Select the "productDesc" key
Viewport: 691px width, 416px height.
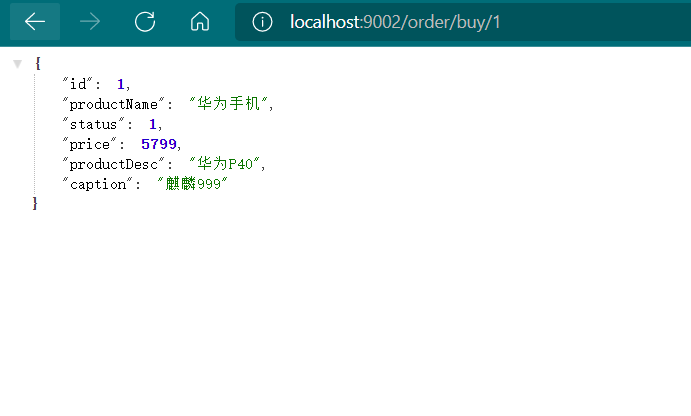point(113,164)
